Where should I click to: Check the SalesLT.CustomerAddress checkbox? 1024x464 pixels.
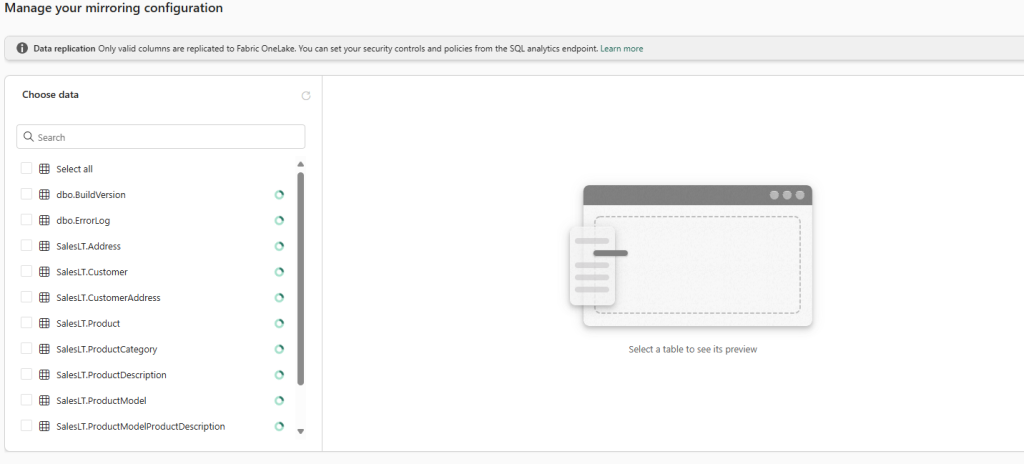26,297
